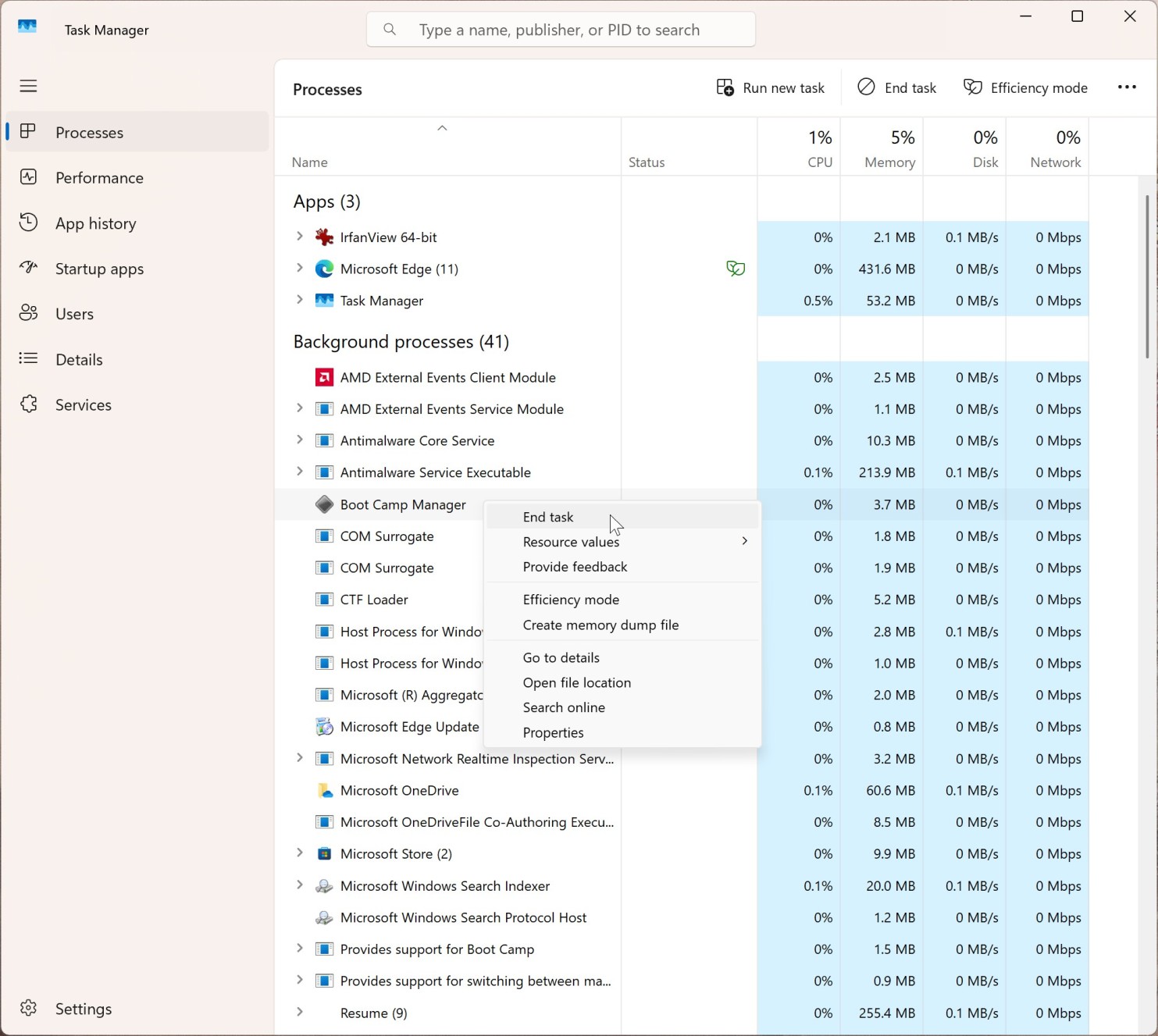Expand Provides support for Boot Camp row
This screenshot has width=1158, height=1036.
point(299,949)
